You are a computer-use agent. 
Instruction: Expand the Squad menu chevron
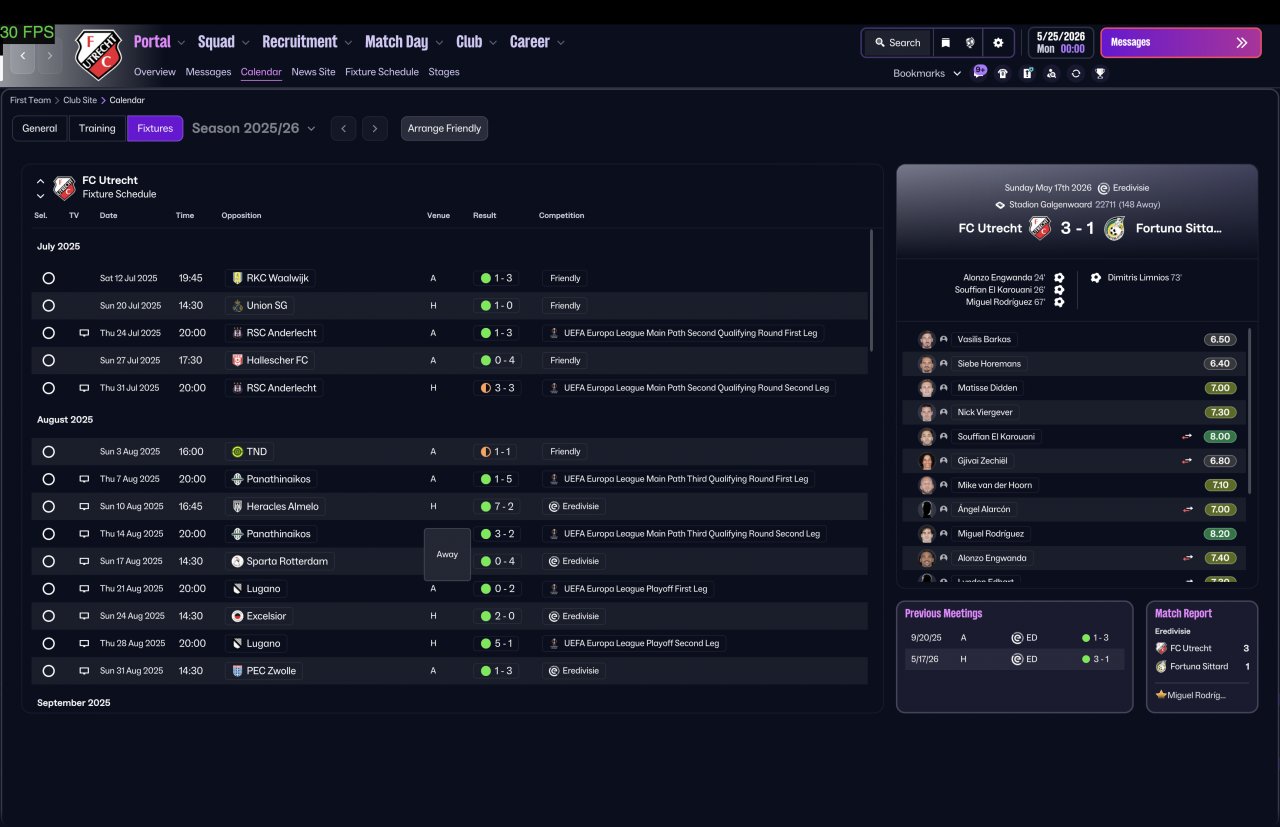(245, 43)
